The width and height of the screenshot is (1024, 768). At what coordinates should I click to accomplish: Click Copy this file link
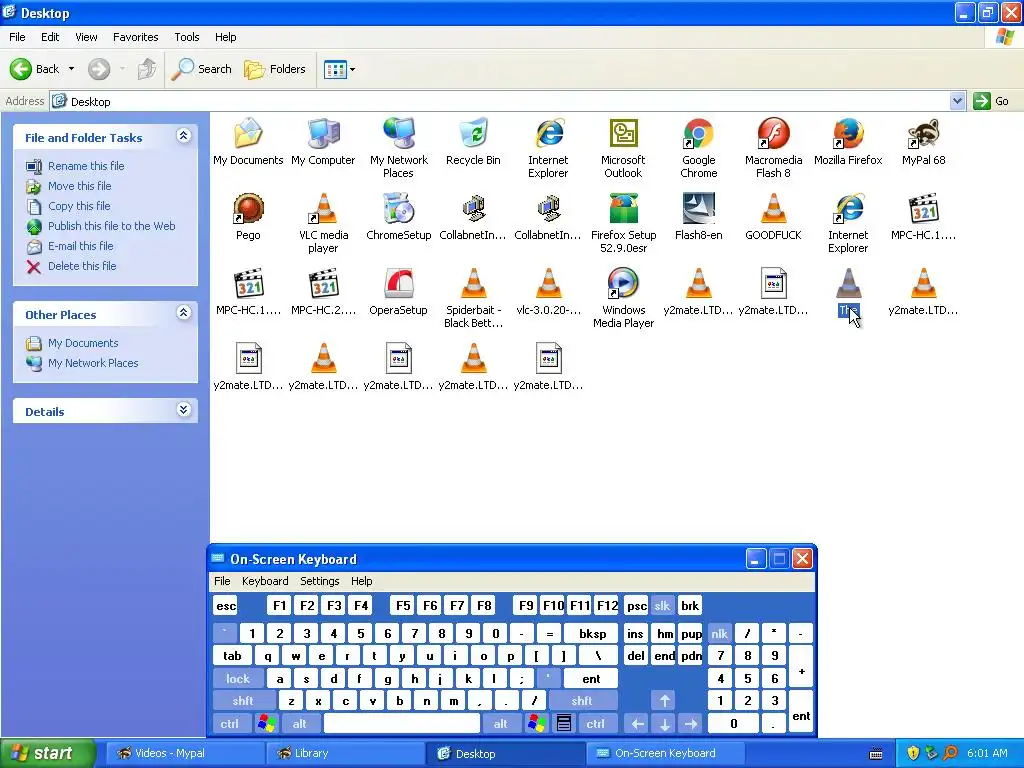[x=79, y=206]
